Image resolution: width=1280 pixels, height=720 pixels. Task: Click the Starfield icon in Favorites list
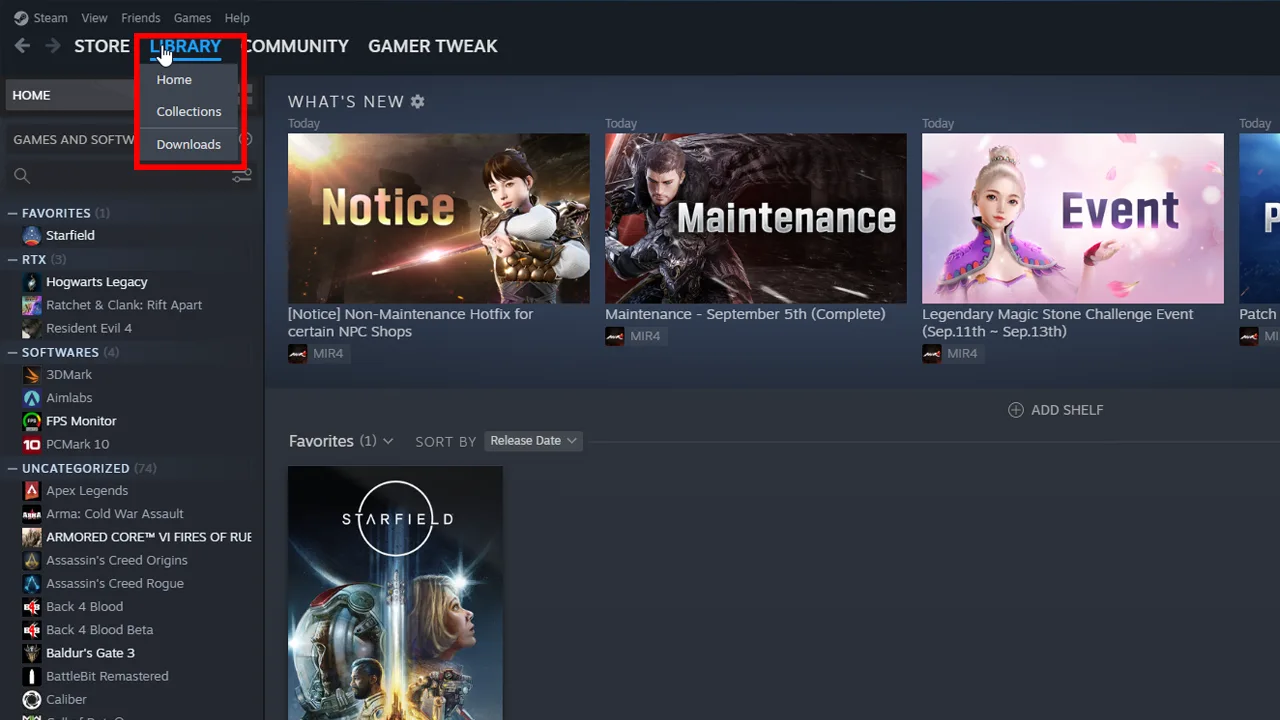coord(32,235)
